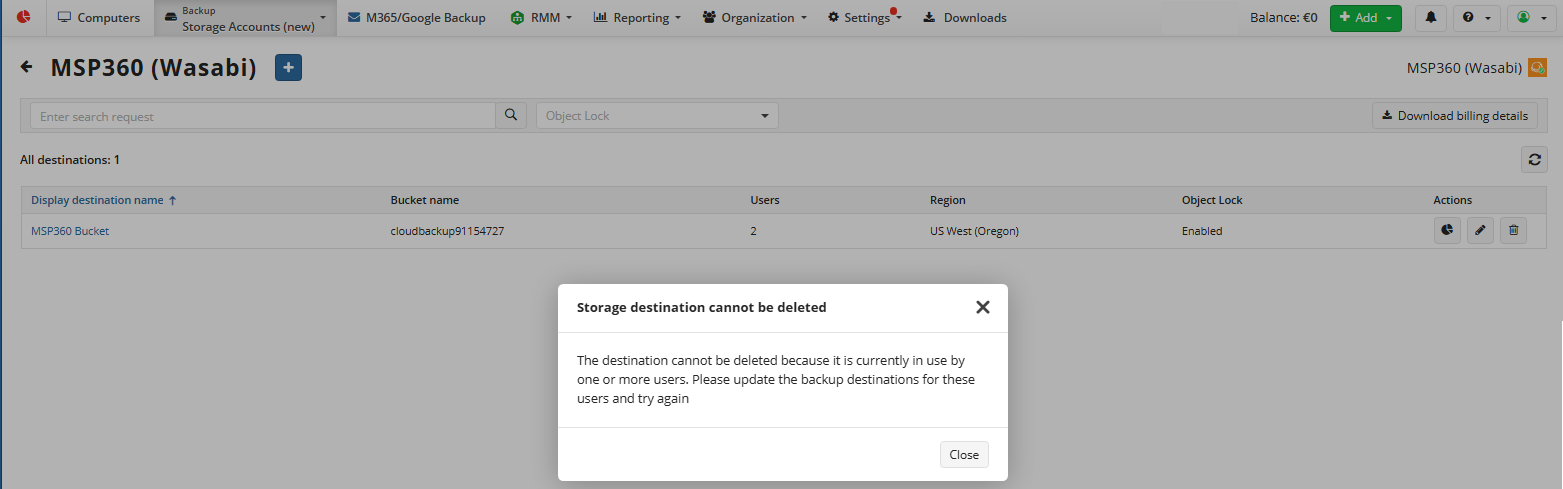Click Download billing details button
The height and width of the screenshot is (489, 1563).
[1454, 116]
